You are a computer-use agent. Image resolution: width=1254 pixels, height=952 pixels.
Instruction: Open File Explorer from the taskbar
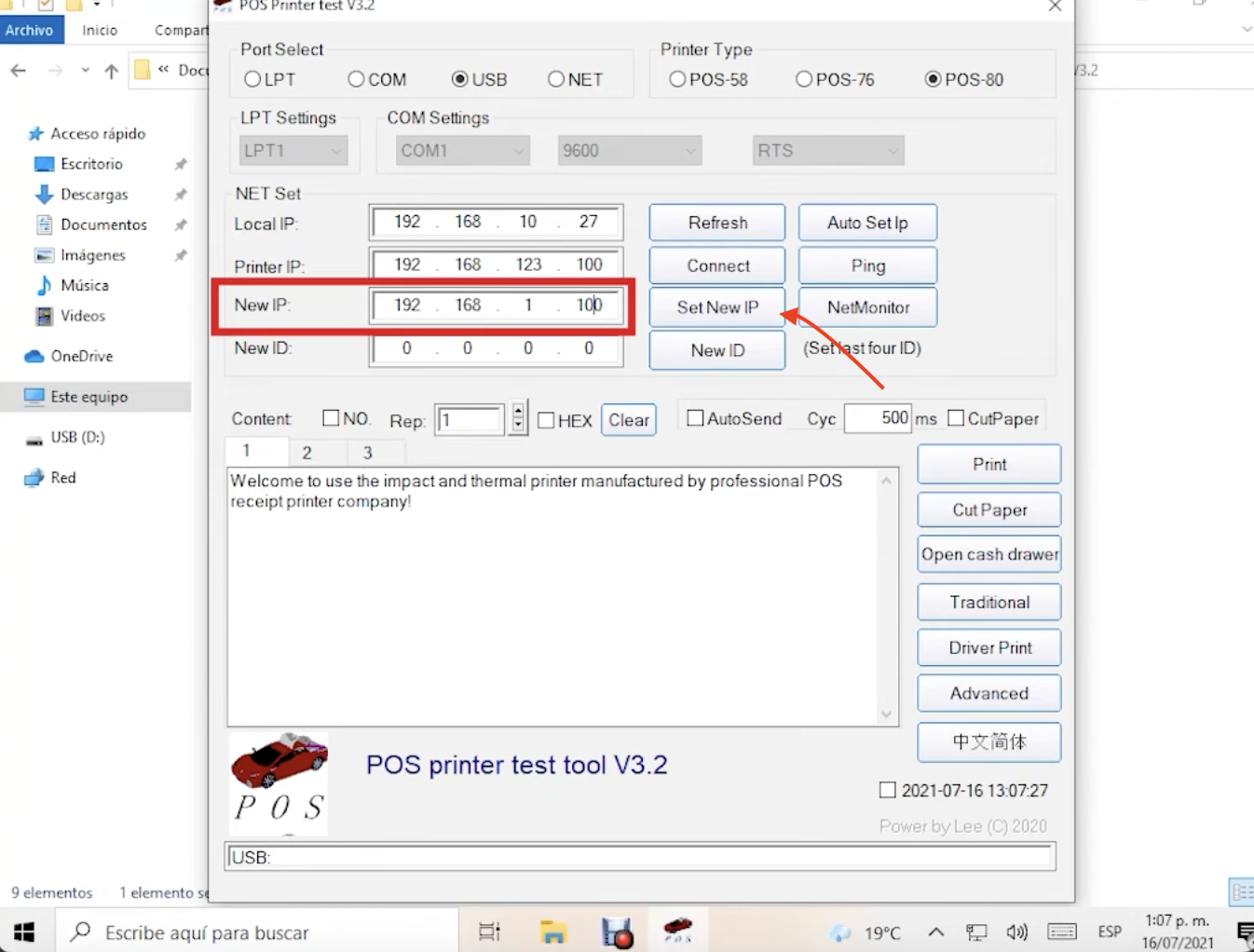553,930
